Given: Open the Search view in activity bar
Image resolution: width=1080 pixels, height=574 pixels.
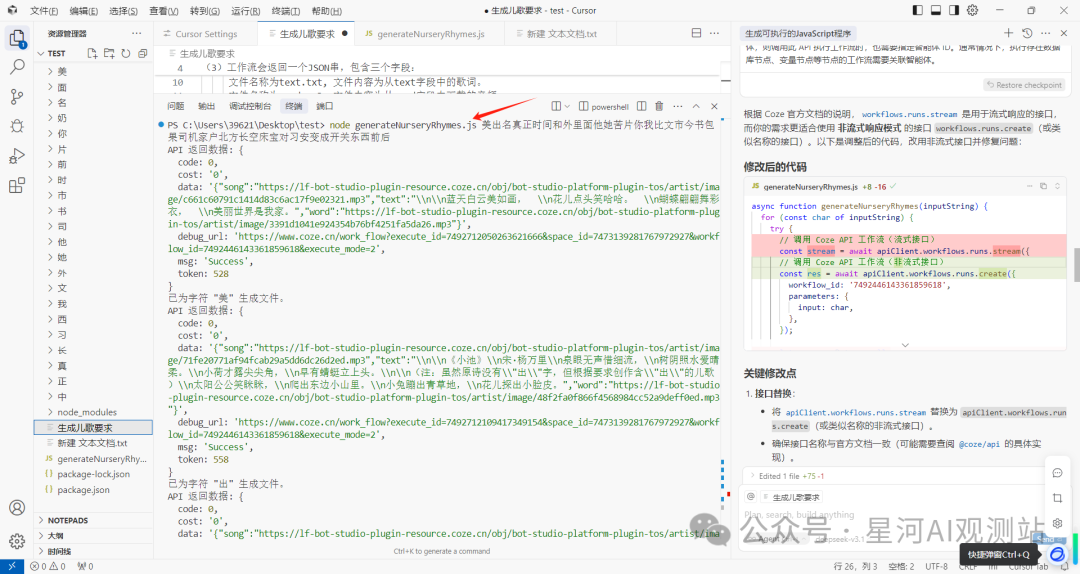Looking at the screenshot, I should (x=17, y=67).
